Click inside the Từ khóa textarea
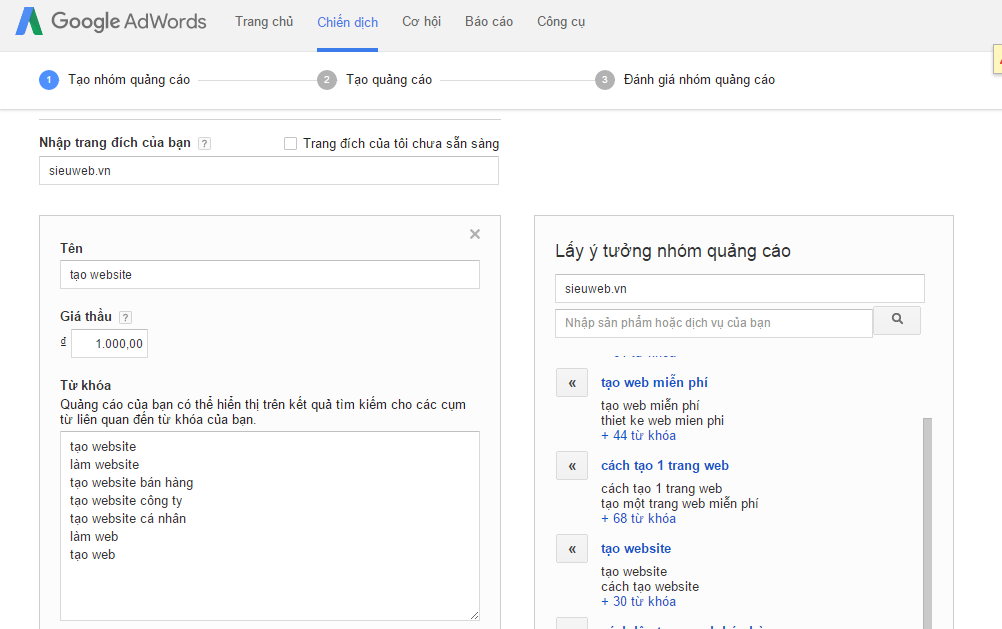Image resolution: width=1002 pixels, height=629 pixels. click(x=270, y=525)
